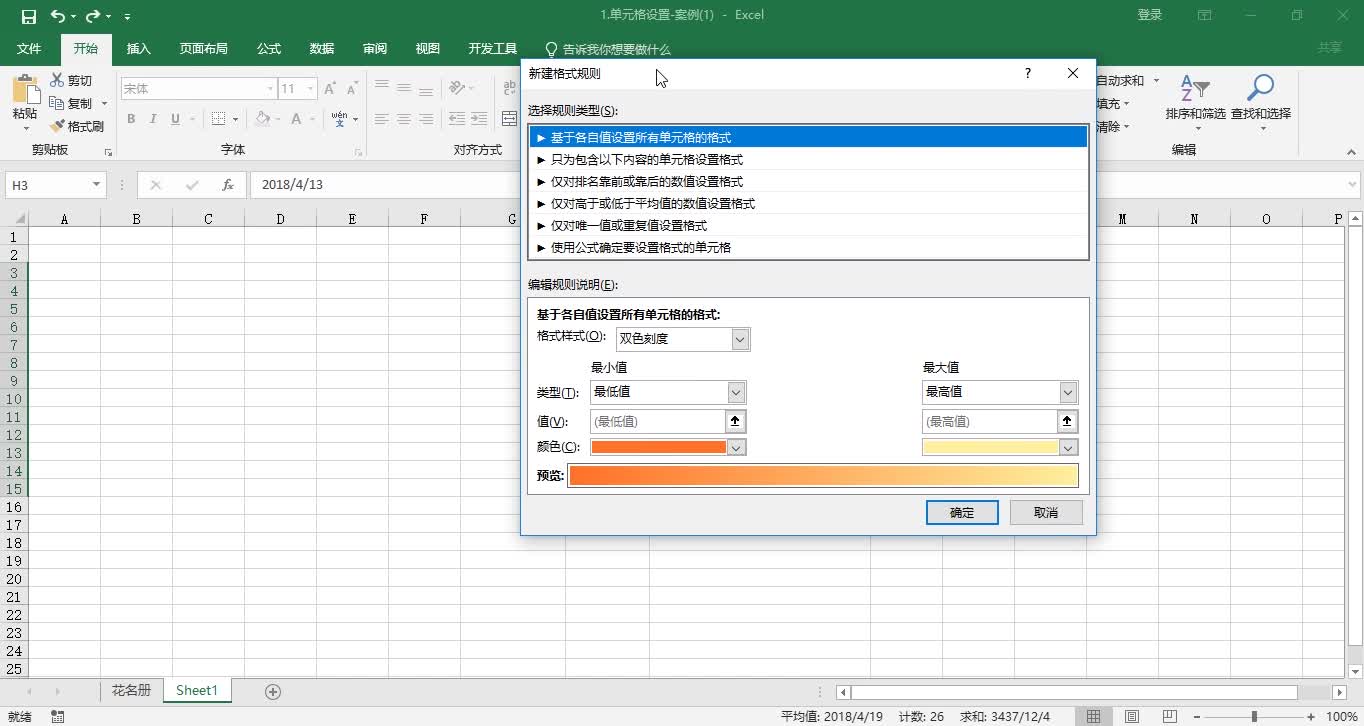Switch to the 插入 ribbon tab
1364x726 pixels.
(138, 47)
